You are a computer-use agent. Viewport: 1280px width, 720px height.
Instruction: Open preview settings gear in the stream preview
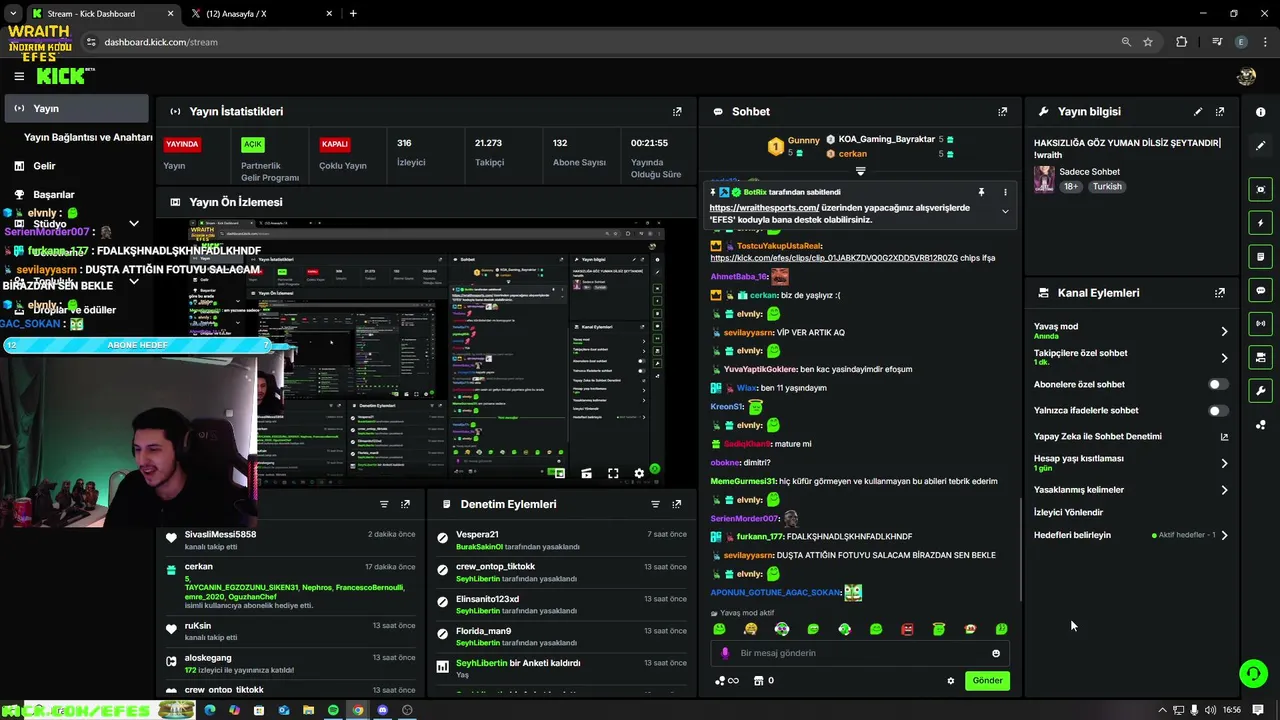639,474
